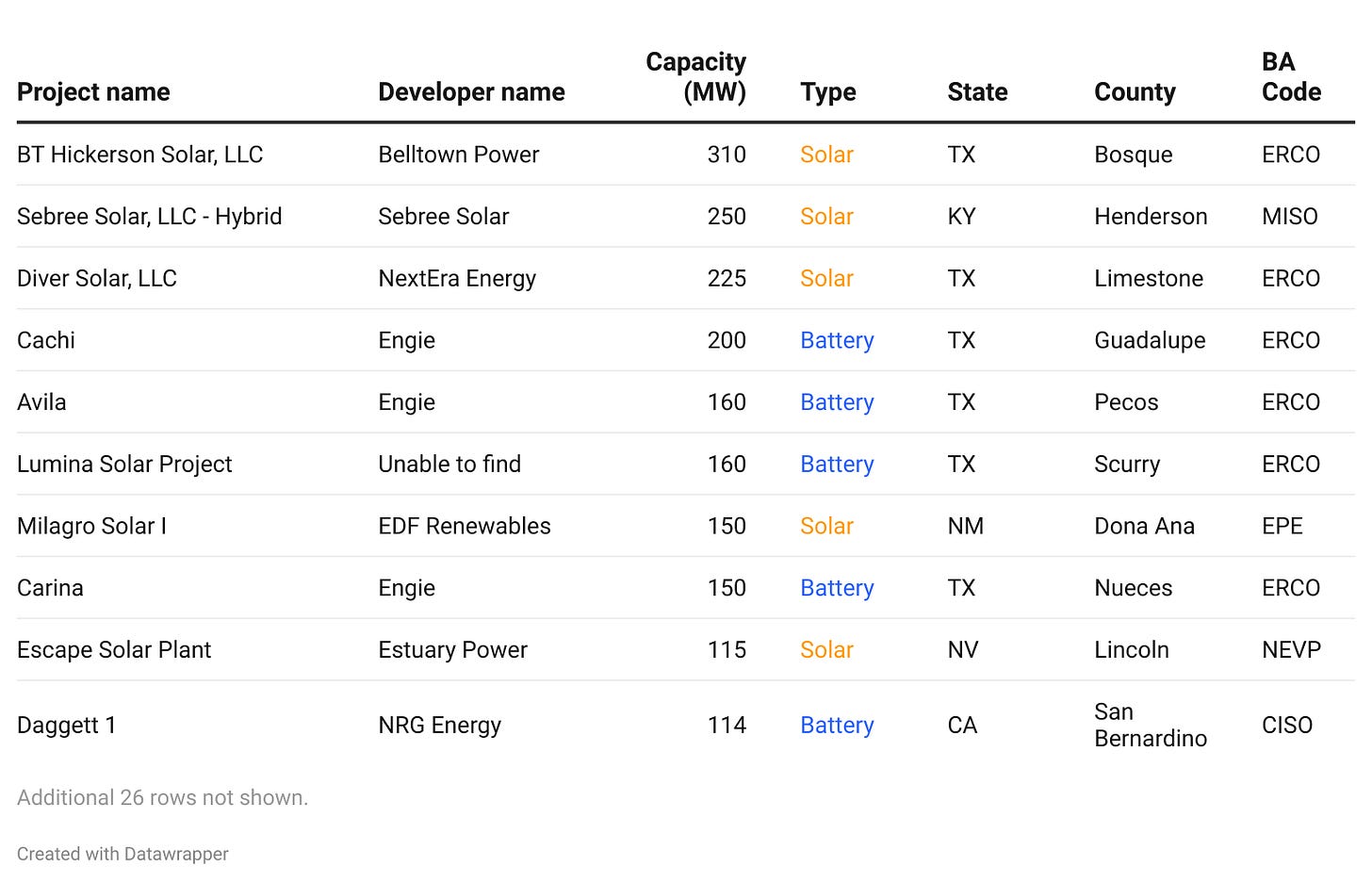Click the 'State' column header
The width and height of the screenshot is (1372, 882).
click(x=977, y=92)
